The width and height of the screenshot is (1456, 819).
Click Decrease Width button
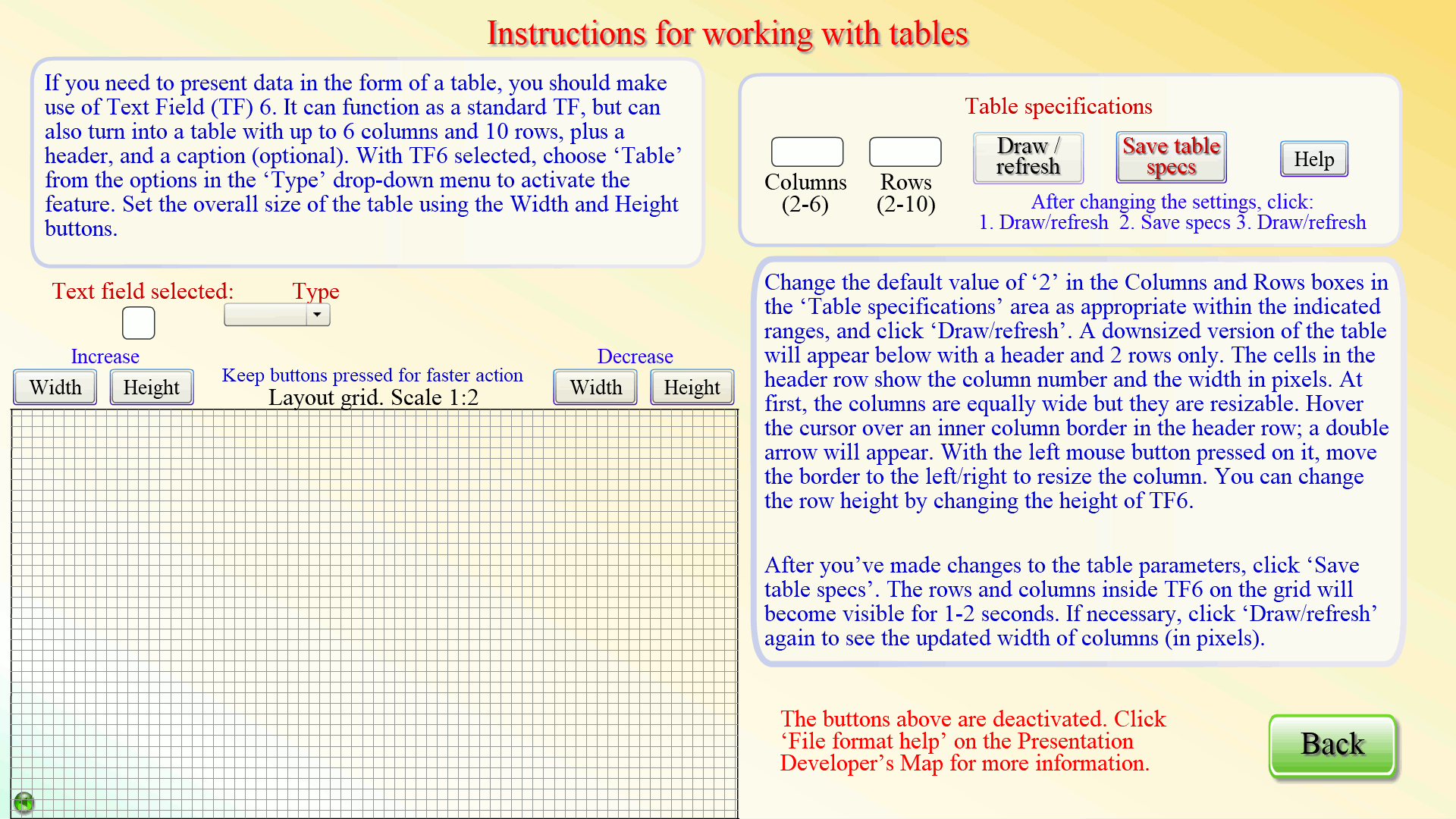click(x=596, y=388)
